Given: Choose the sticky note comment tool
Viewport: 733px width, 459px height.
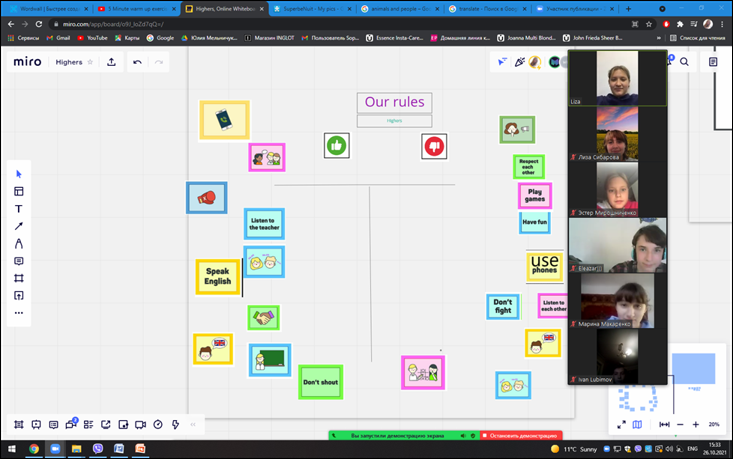Looking at the screenshot, I should (18, 261).
